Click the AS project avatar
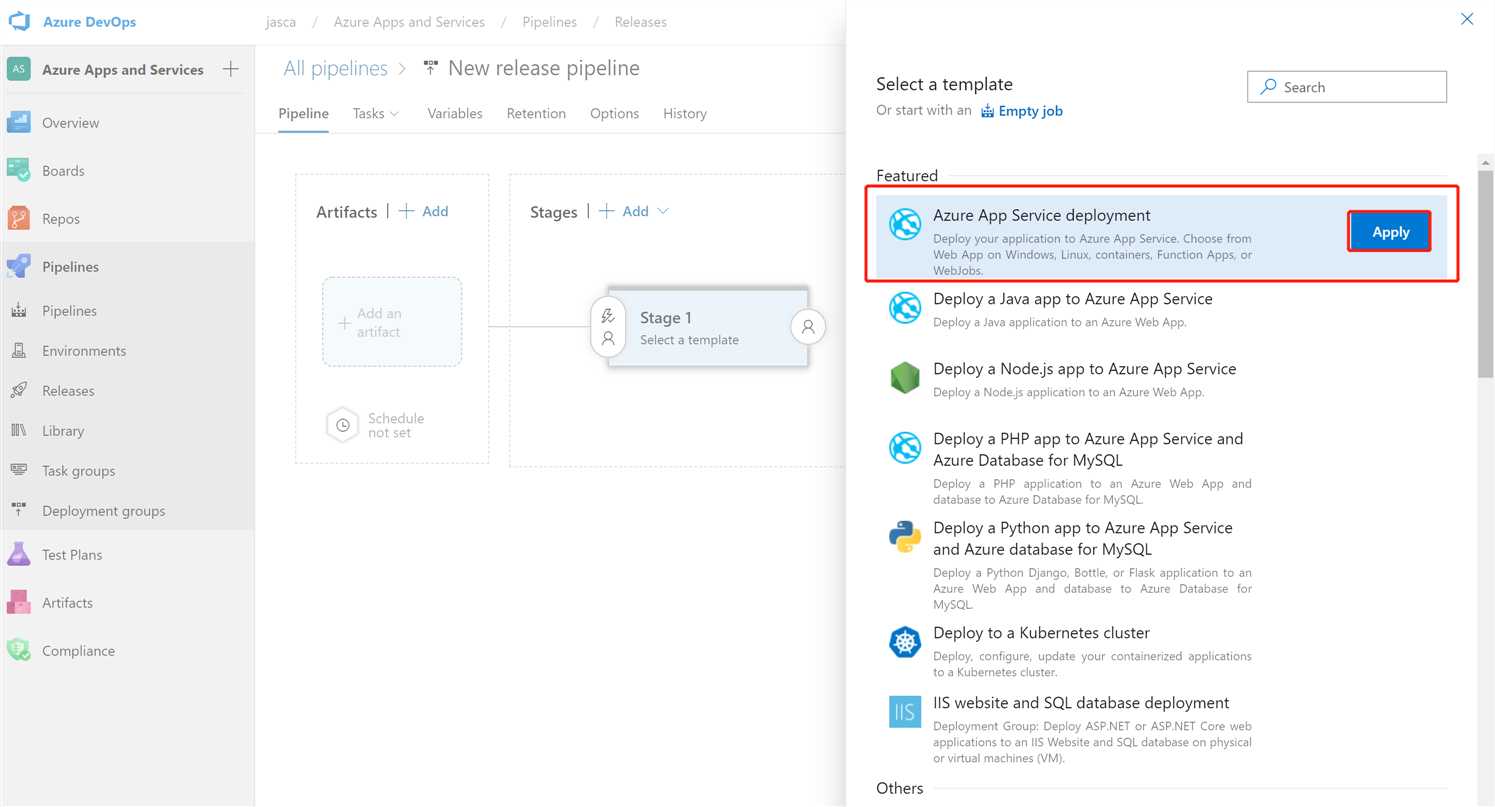 click(x=19, y=69)
